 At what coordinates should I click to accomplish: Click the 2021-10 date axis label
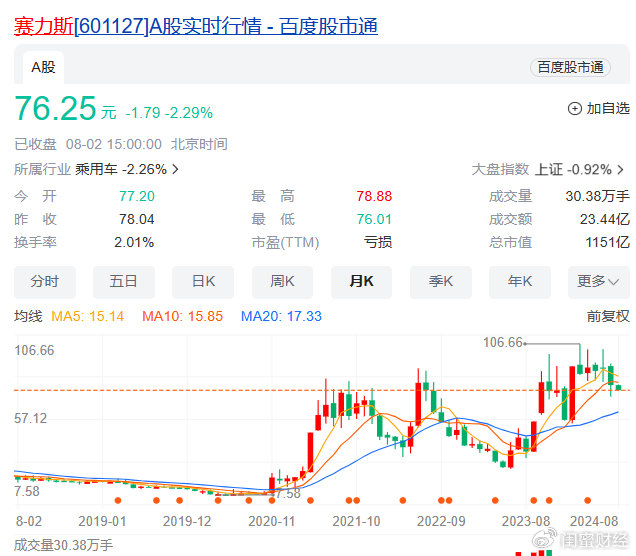tap(357, 521)
